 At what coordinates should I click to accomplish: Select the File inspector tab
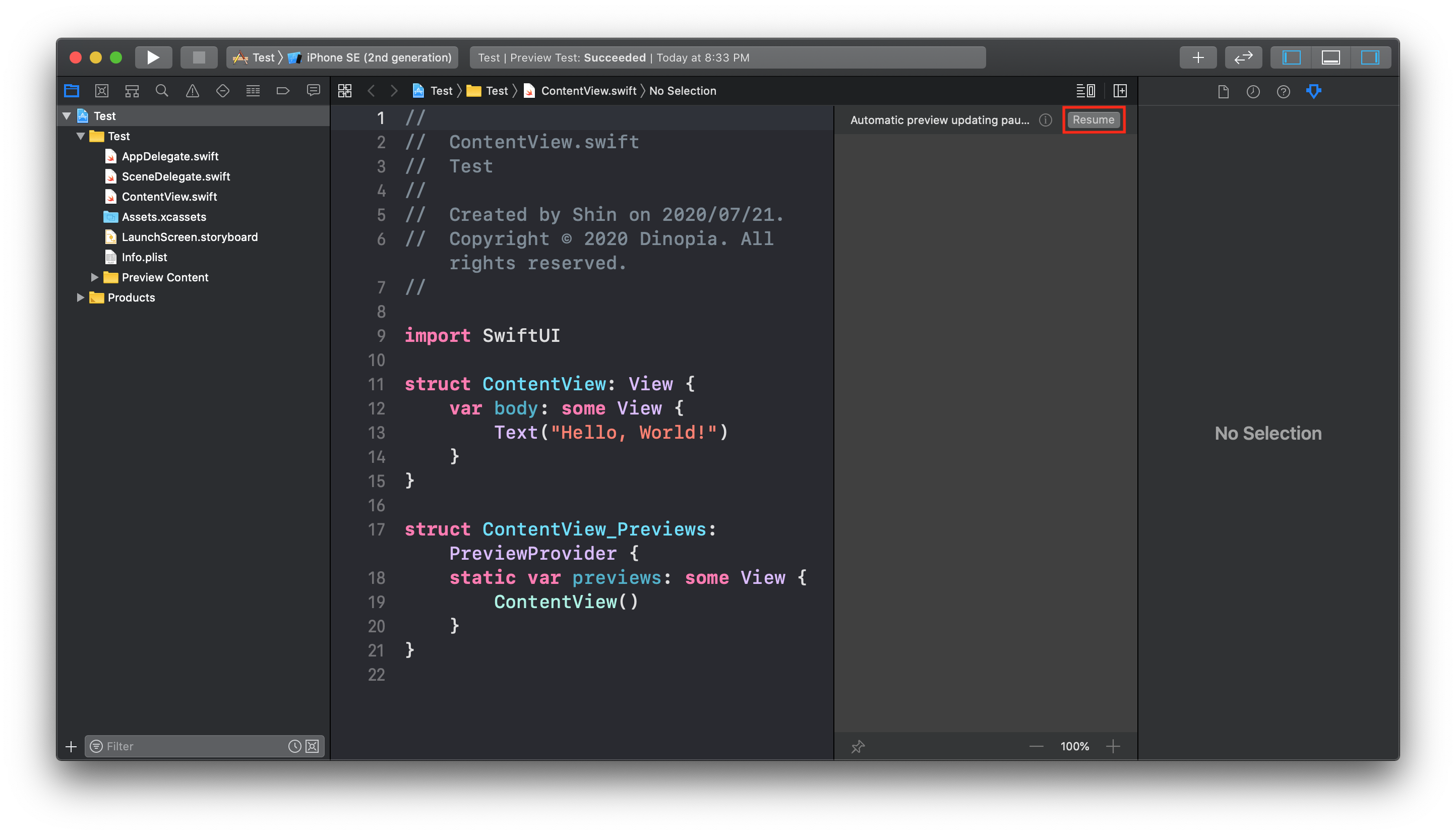tap(1223, 91)
